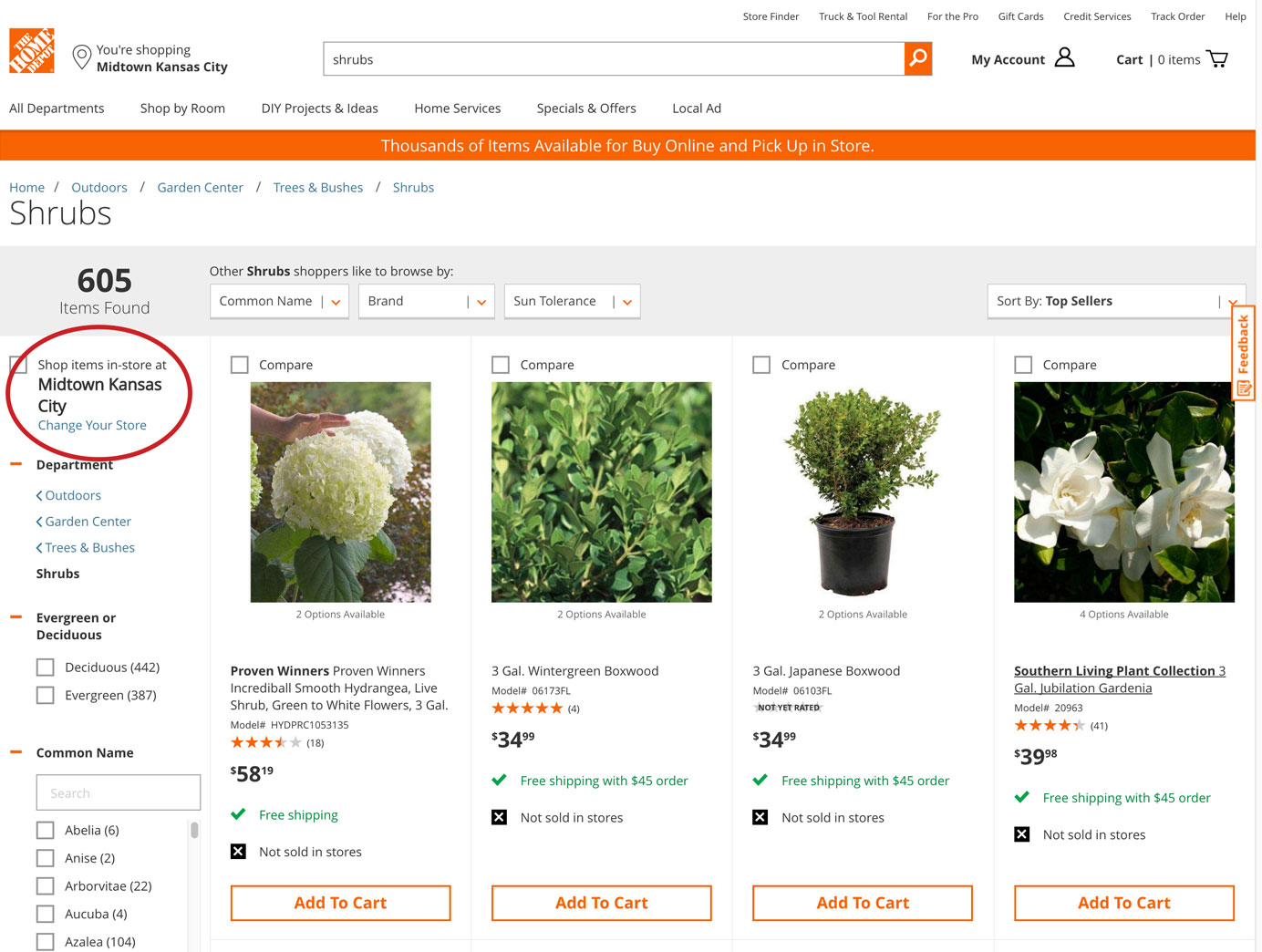Image resolution: width=1262 pixels, height=952 pixels.
Task: Add Wintergreen Boxwood to cart
Action: 602,903
